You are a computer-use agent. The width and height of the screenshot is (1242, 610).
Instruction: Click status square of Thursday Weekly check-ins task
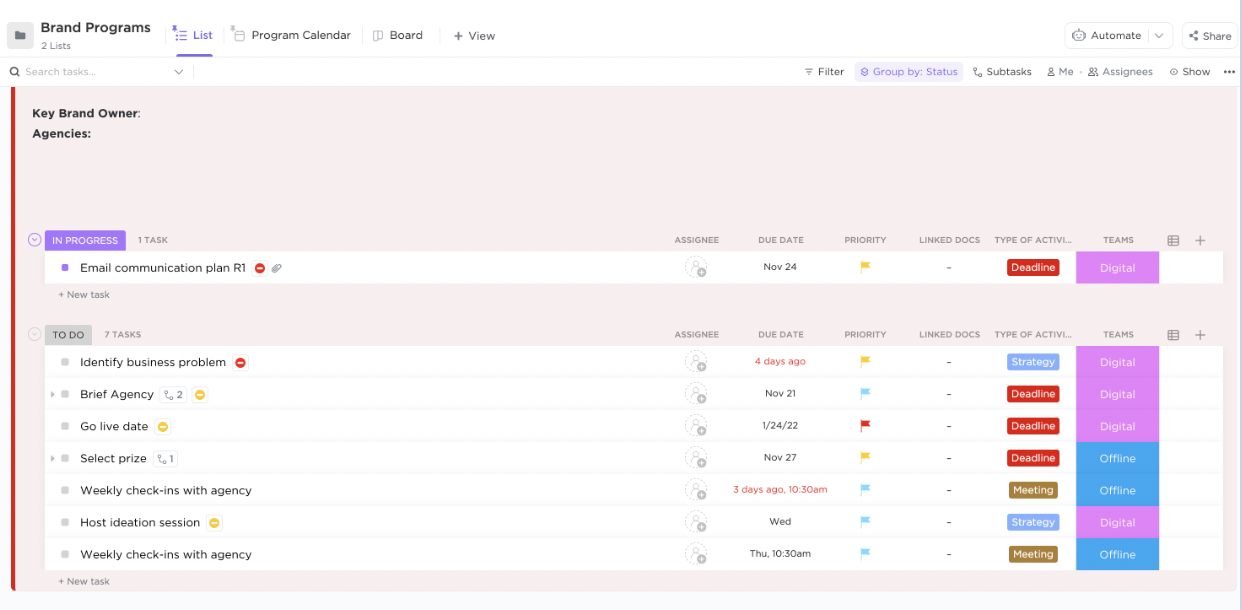coord(65,554)
